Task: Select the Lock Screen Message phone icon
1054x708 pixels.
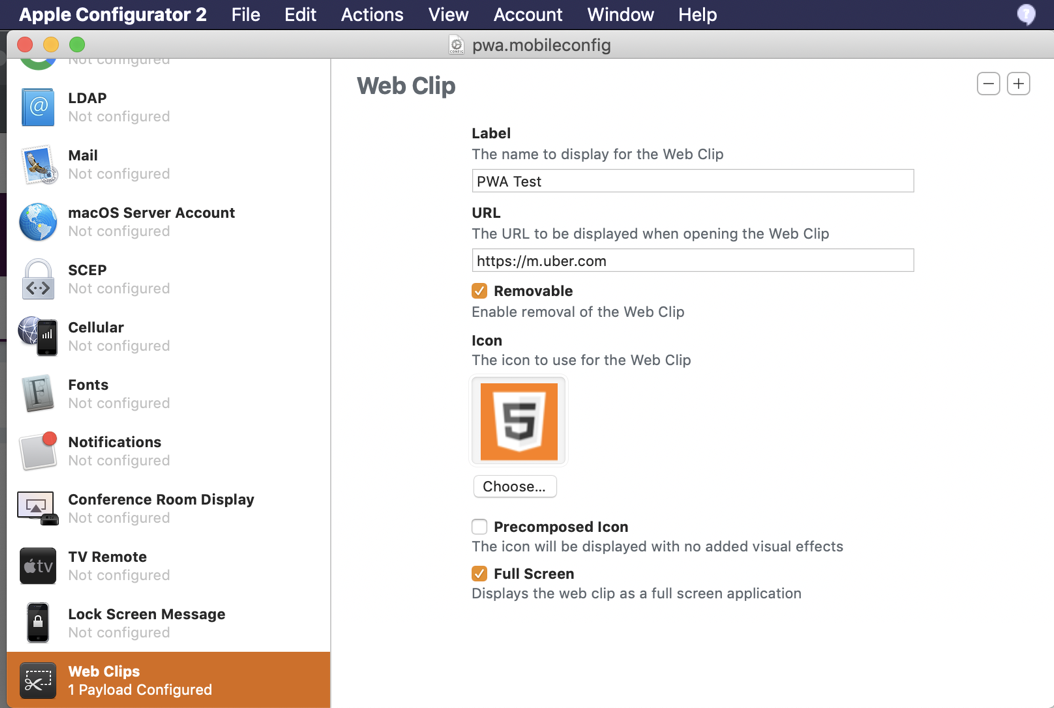Action: (38, 623)
